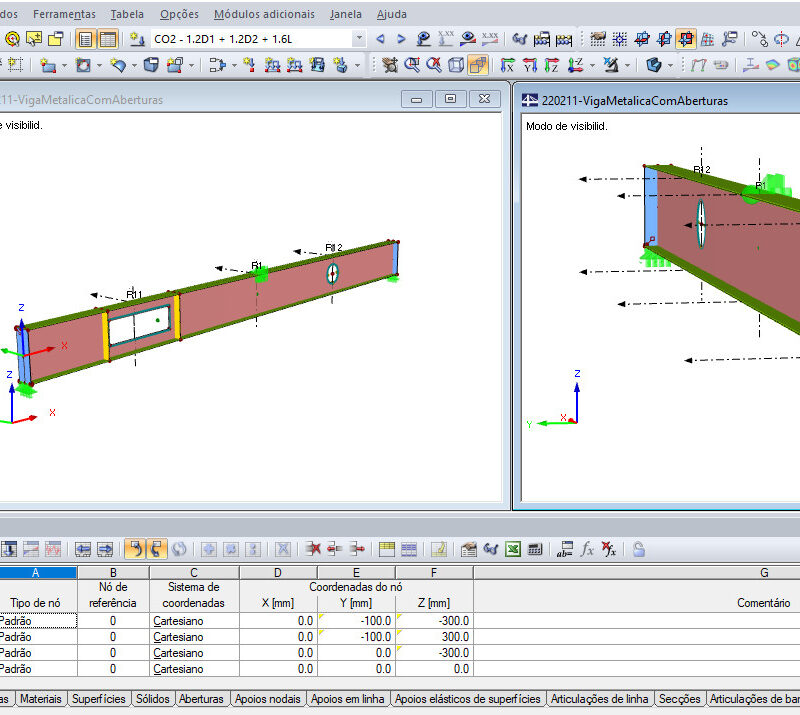Click the new load case star icon
Screen dimensions: 800x715
(137, 39)
